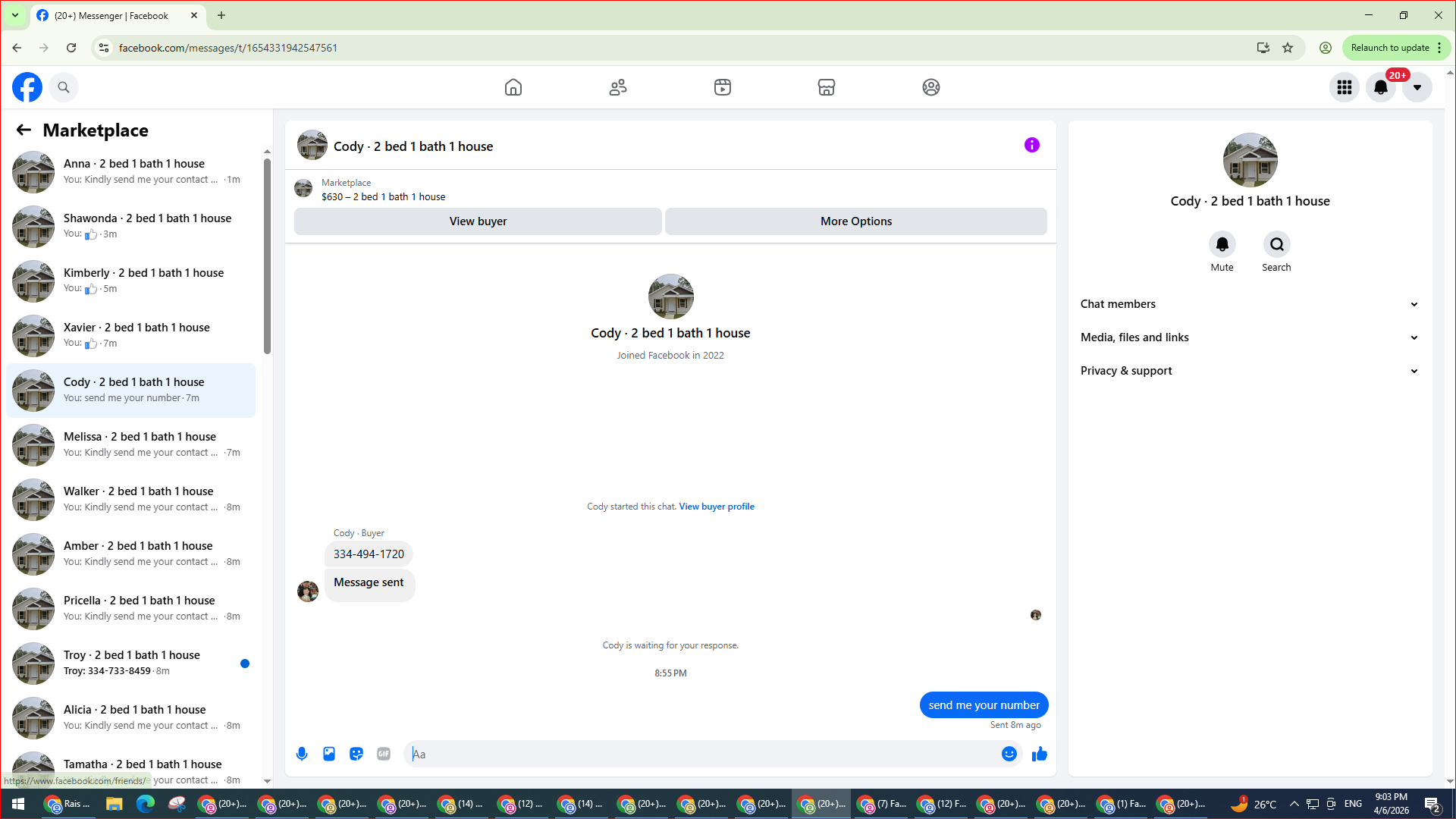Go to the Home feed icon
Image resolution: width=1456 pixels, height=819 pixels.
(x=513, y=87)
